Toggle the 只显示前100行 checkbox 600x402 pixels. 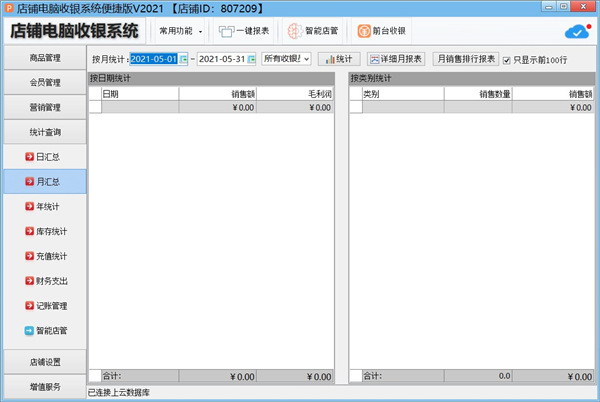coord(507,60)
